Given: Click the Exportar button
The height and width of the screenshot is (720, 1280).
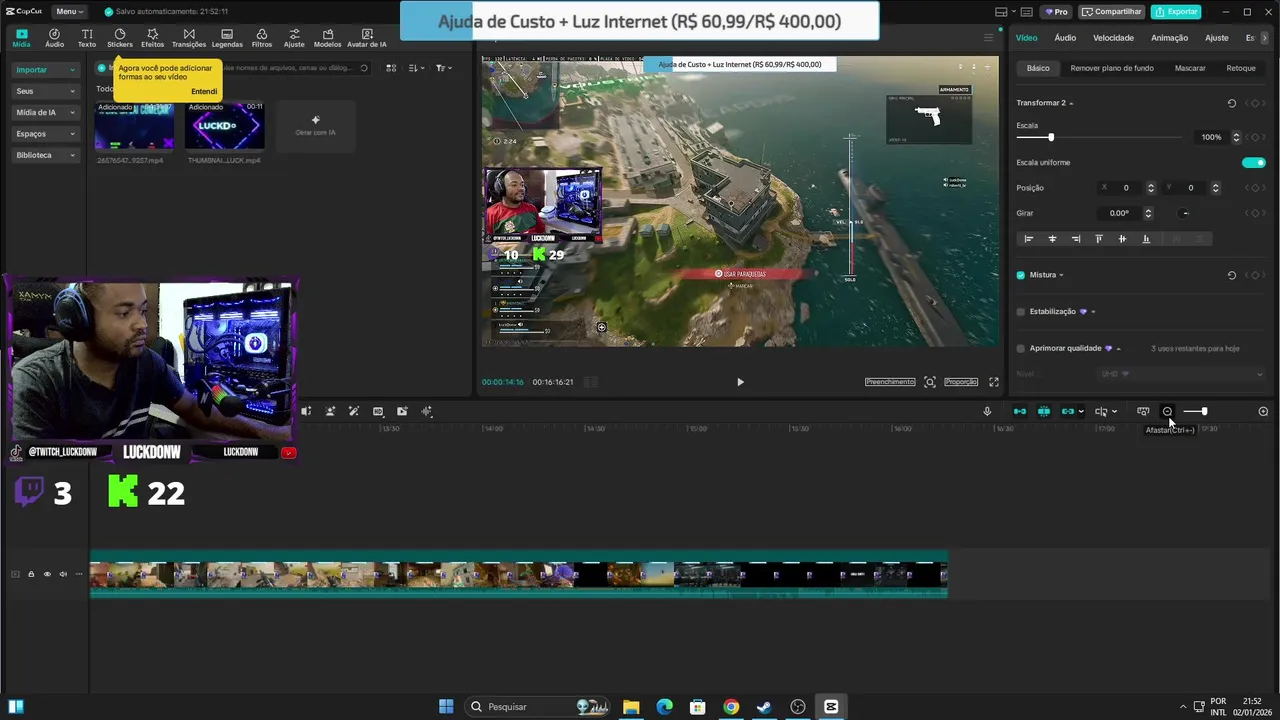Looking at the screenshot, I should tap(1176, 12).
